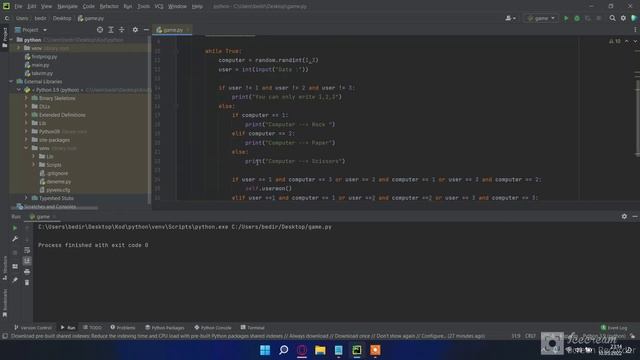Go to next highlighted warning arrow
640x360 pixels.
635,41
